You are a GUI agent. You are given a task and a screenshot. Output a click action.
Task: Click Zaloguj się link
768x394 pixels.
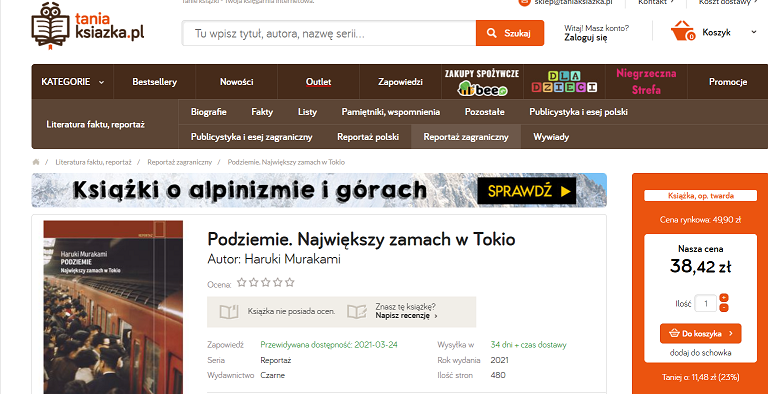[x=586, y=37]
